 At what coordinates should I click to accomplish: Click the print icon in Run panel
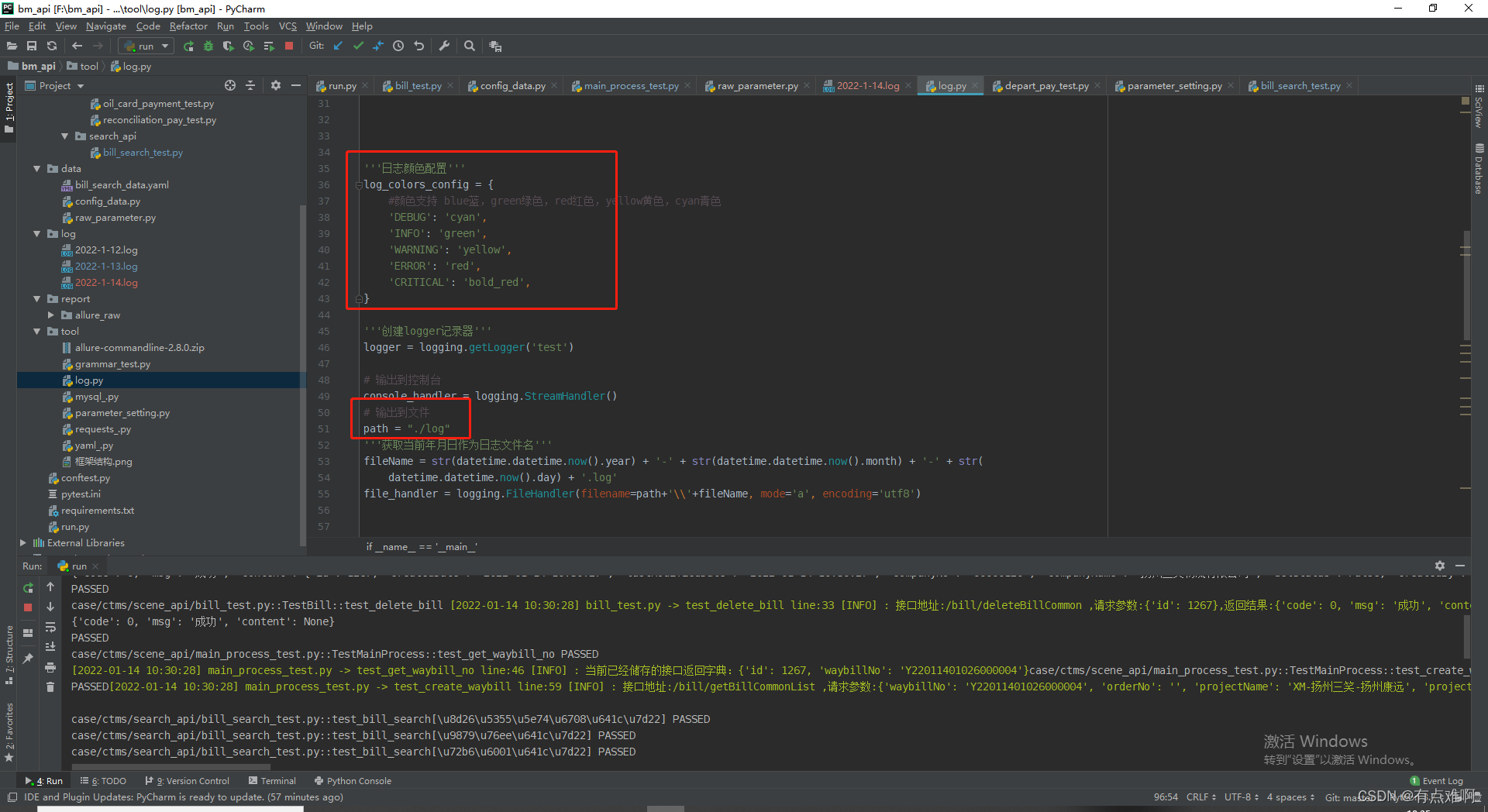pyautogui.click(x=50, y=667)
